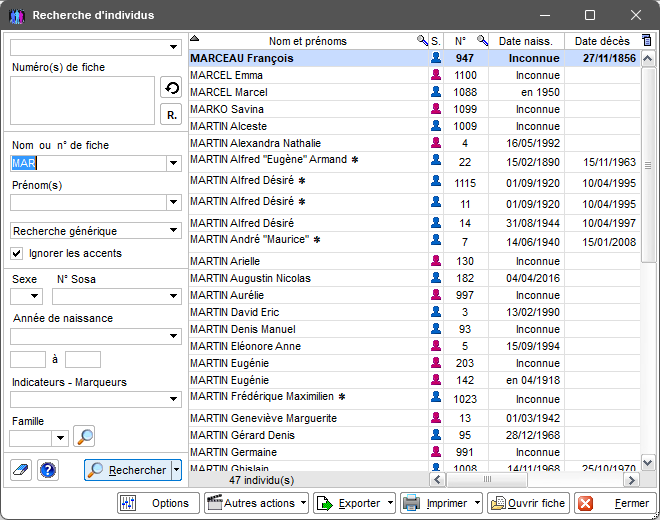Sort by the S. column header
This screenshot has height=520, width=660.
[436, 41]
